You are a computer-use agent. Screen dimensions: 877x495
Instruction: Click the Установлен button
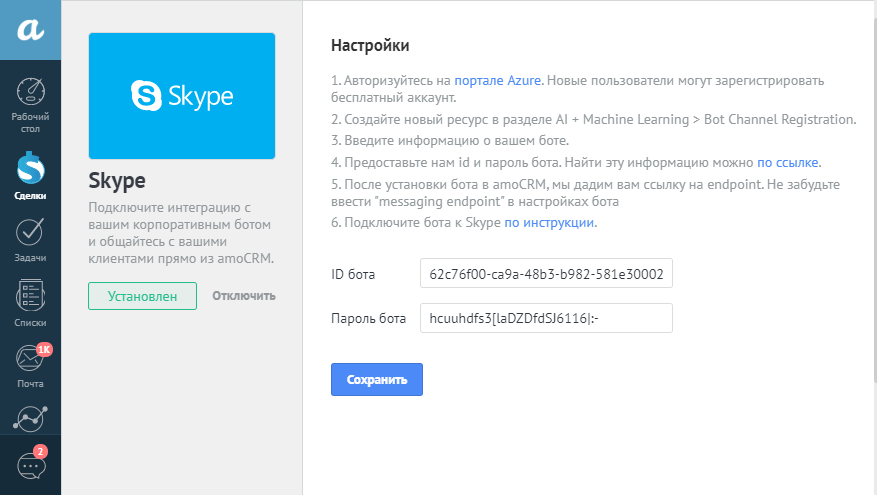142,296
